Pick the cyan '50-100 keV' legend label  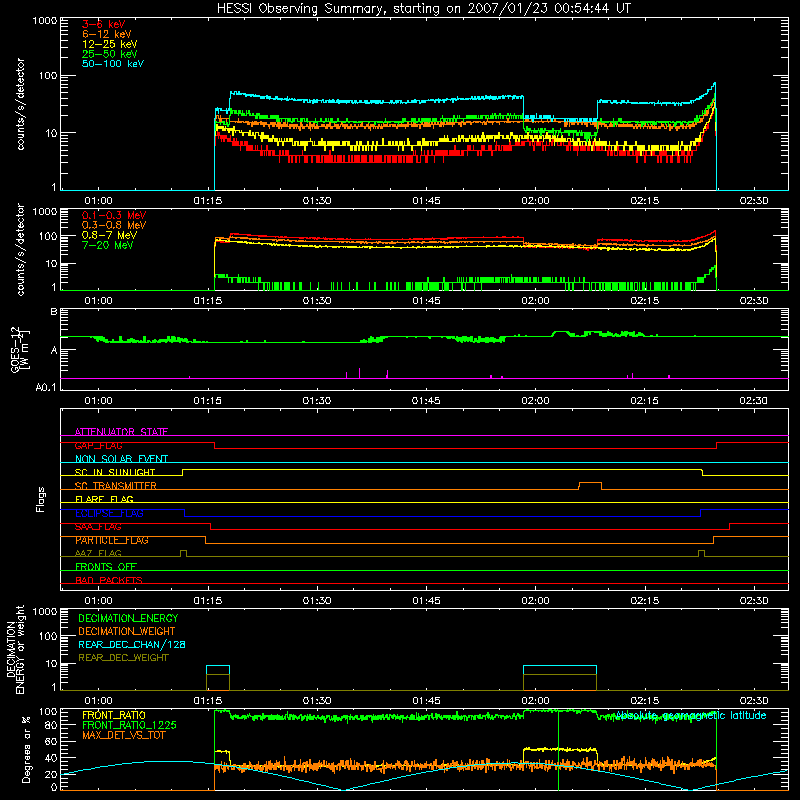point(113,64)
